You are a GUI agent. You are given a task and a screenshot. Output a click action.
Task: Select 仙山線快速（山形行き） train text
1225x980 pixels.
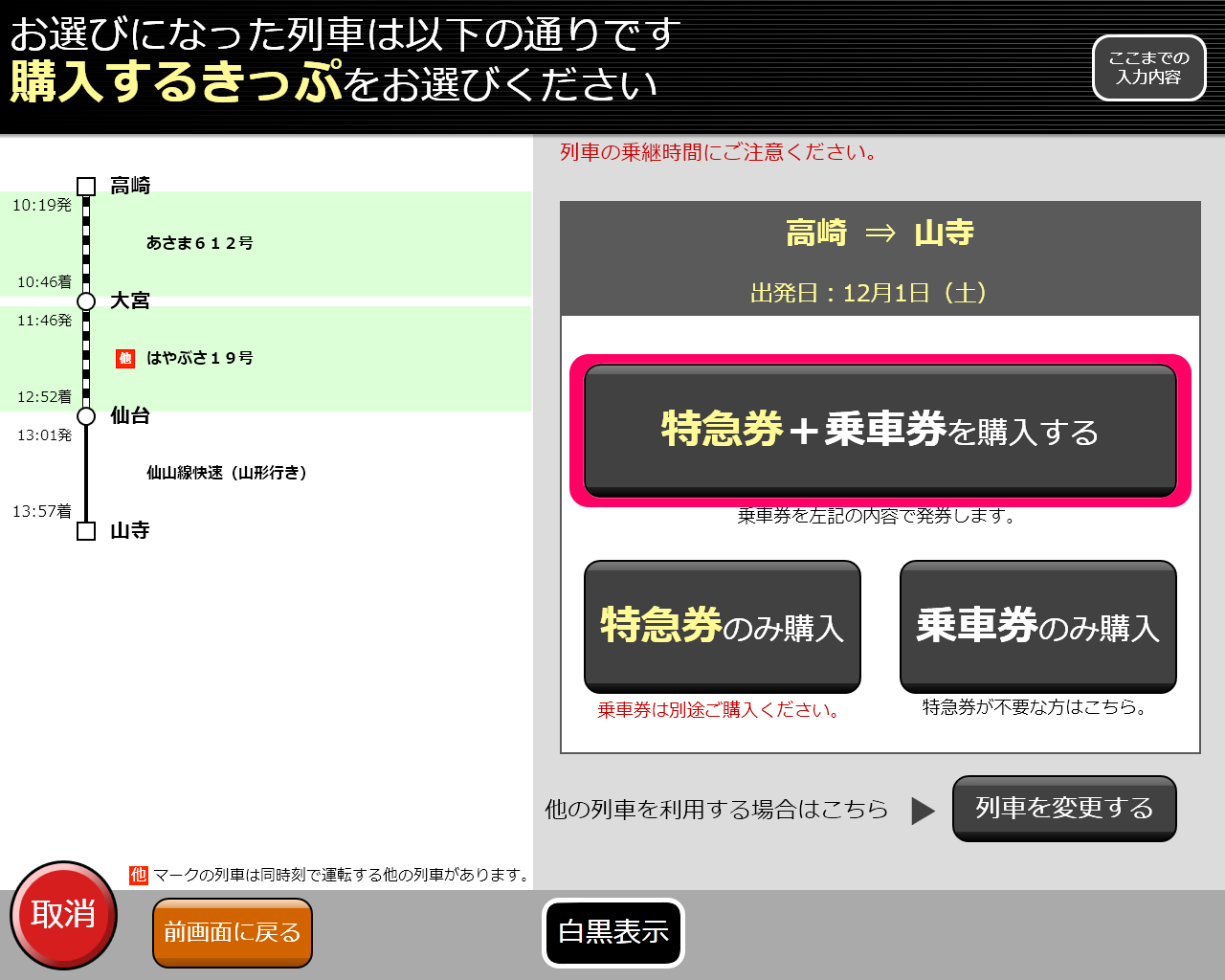coord(227,473)
